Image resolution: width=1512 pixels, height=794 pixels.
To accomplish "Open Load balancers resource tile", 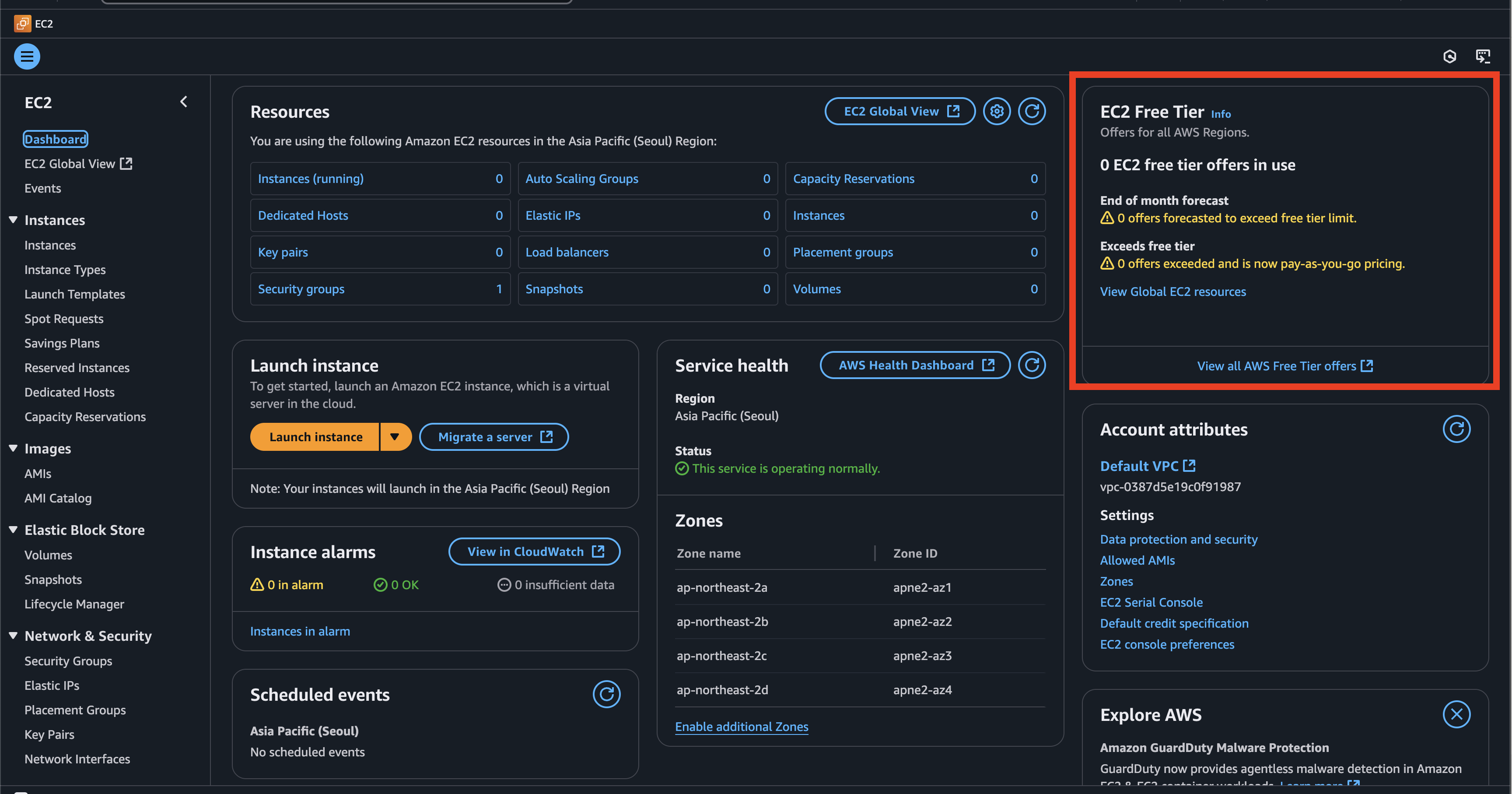I will (x=647, y=252).
